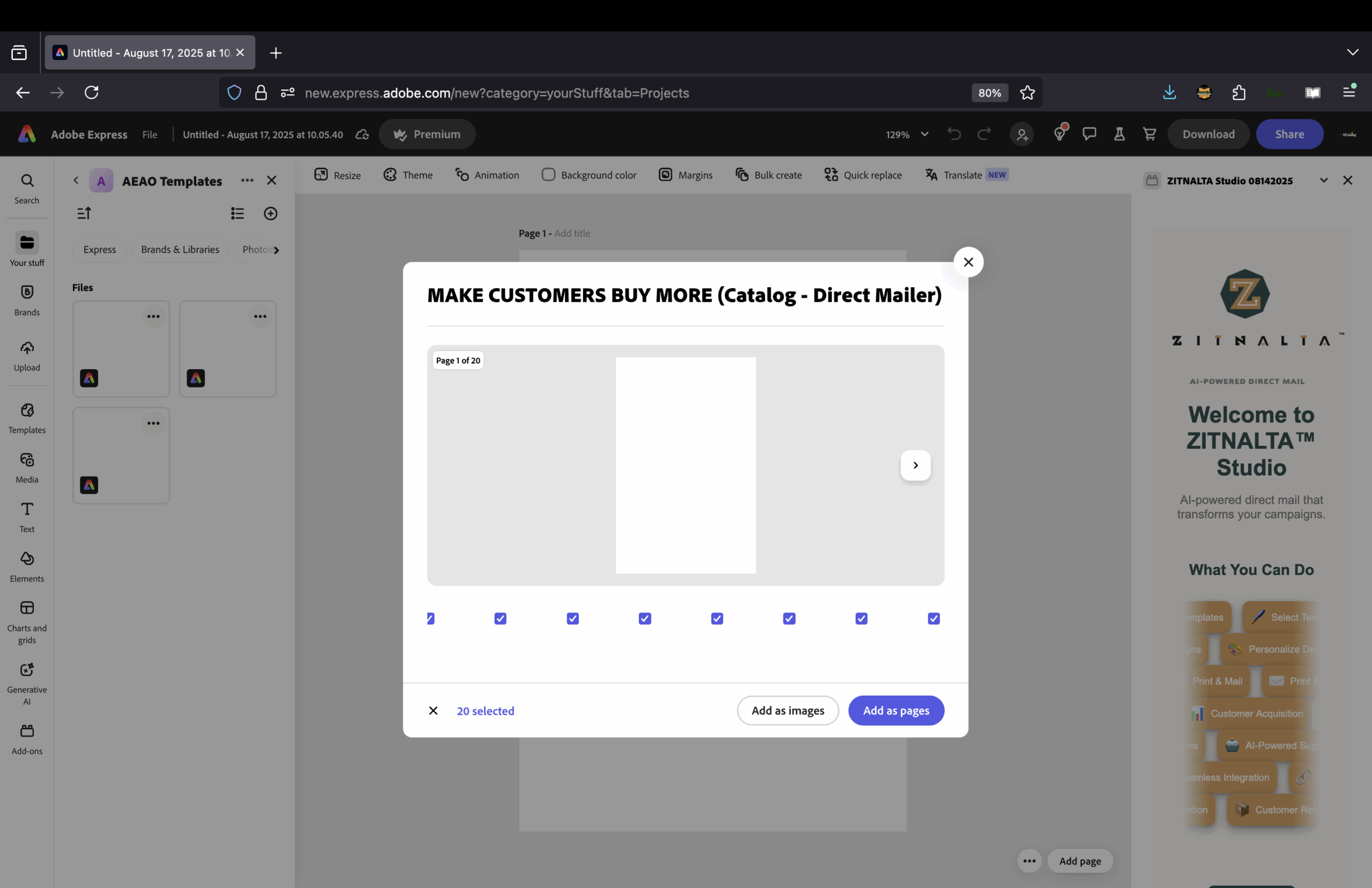Viewport: 1372px width, 888px height.
Task: Uncheck the seventh page thumbnail checkbox
Action: [861, 618]
